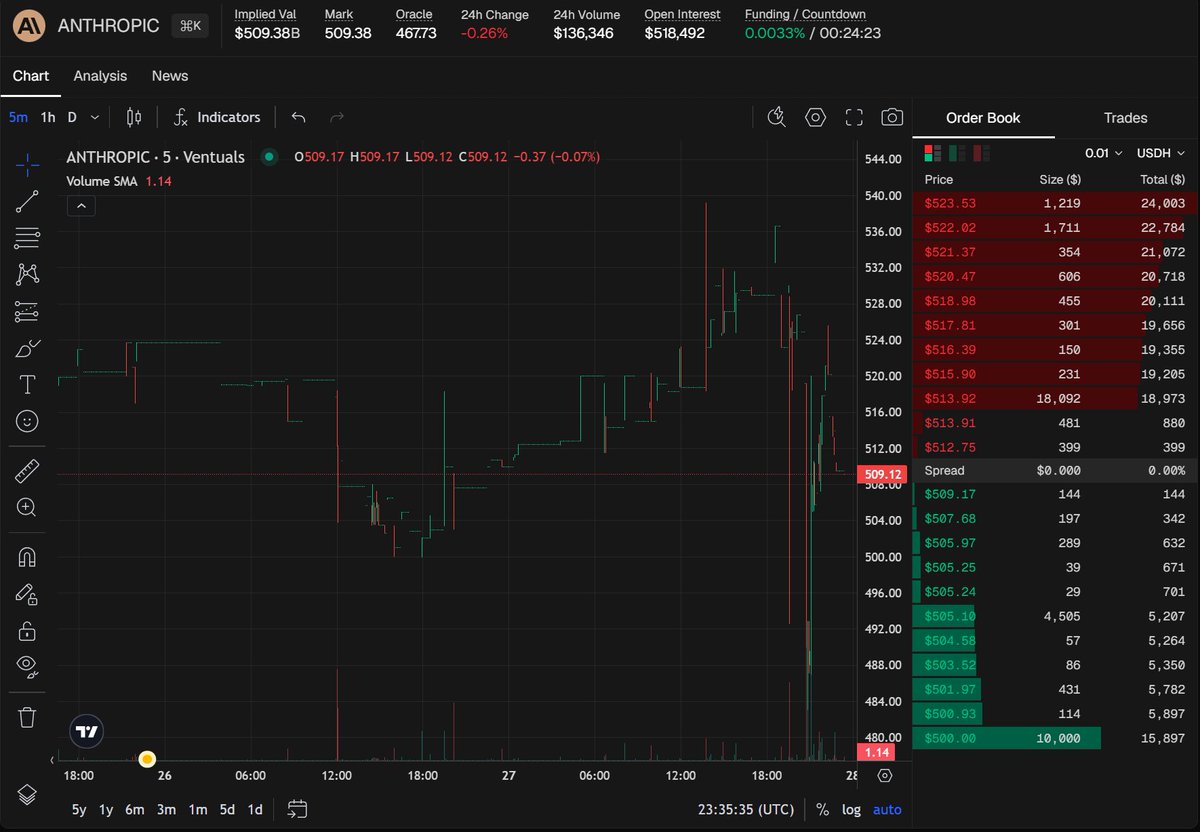The image size is (1200, 832).
Task: Click the $513.92 ask row
Action: (1054, 398)
